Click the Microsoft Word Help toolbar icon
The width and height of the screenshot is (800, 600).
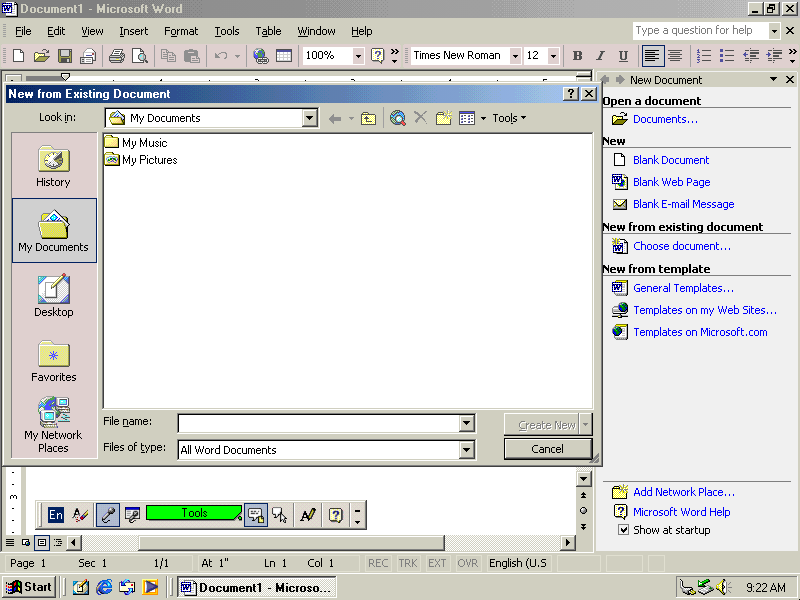coord(377,55)
